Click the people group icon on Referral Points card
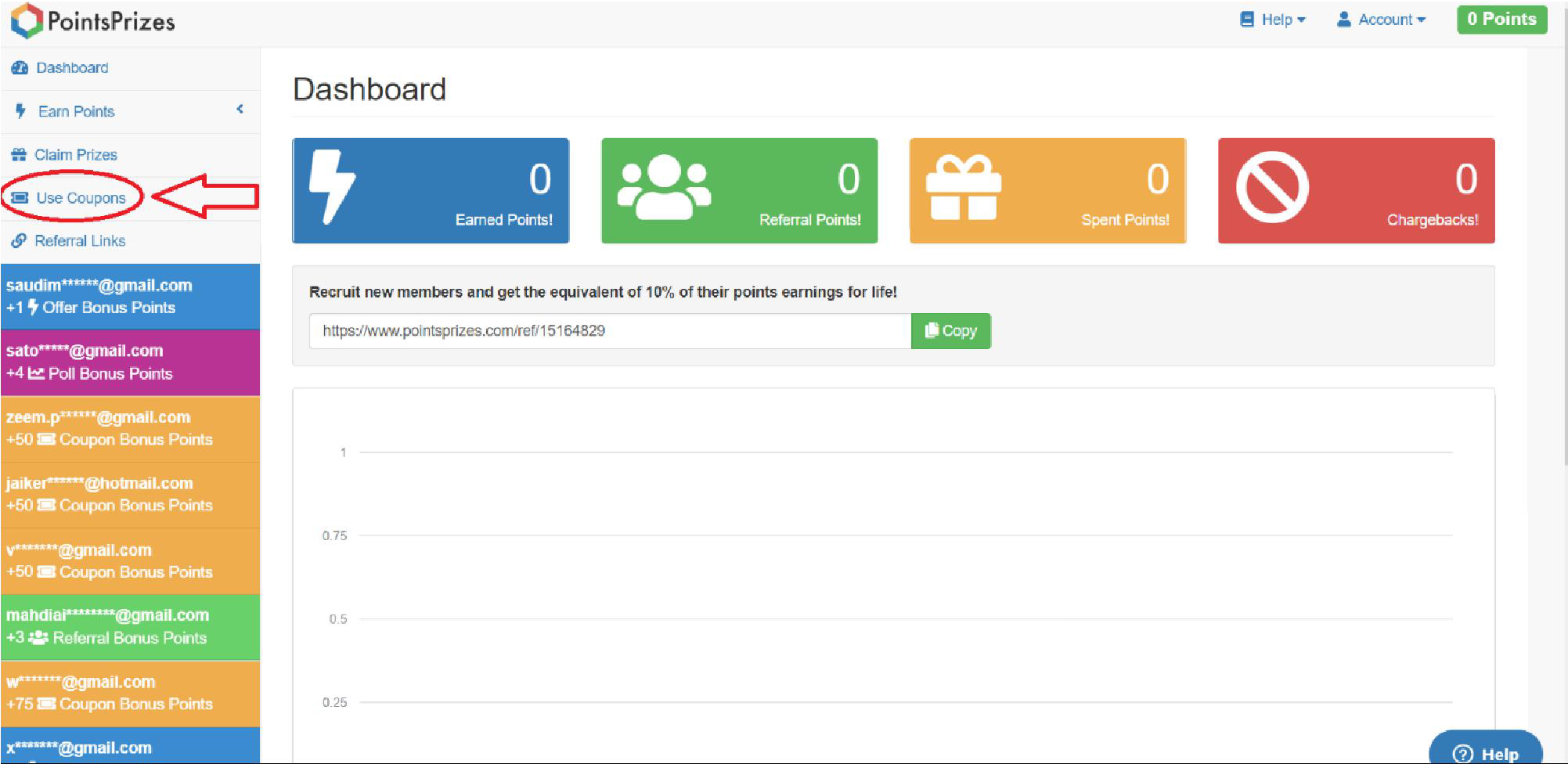Viewport: 1568px width, 764px height. point(664,187)
